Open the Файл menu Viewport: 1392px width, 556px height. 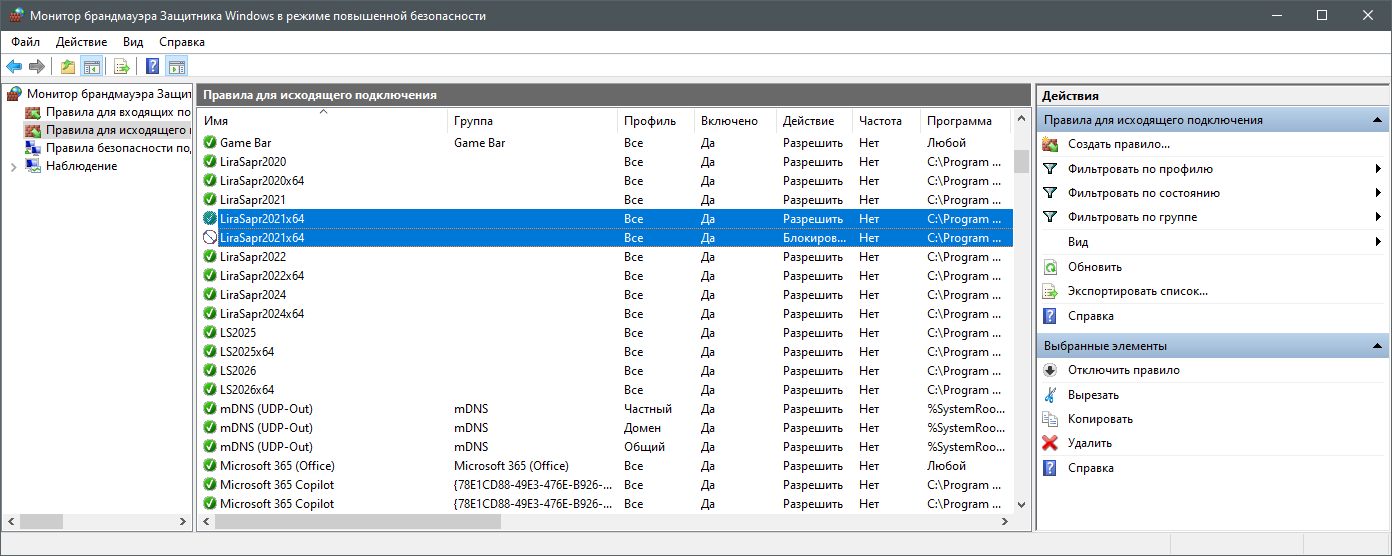[26, 42]
